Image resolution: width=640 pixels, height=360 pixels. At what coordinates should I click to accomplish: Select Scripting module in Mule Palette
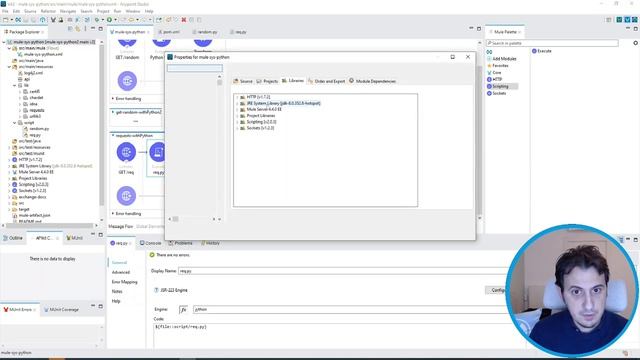click(500, 87)
